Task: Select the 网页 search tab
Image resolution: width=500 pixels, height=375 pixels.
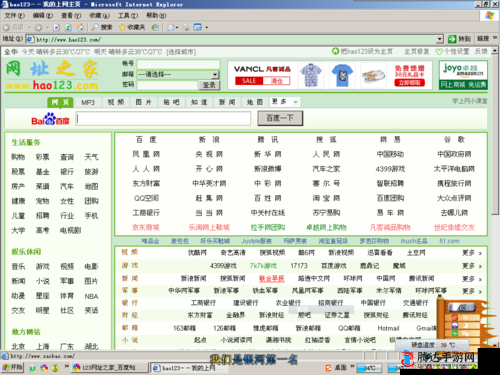Action: [x=60, y=102]
